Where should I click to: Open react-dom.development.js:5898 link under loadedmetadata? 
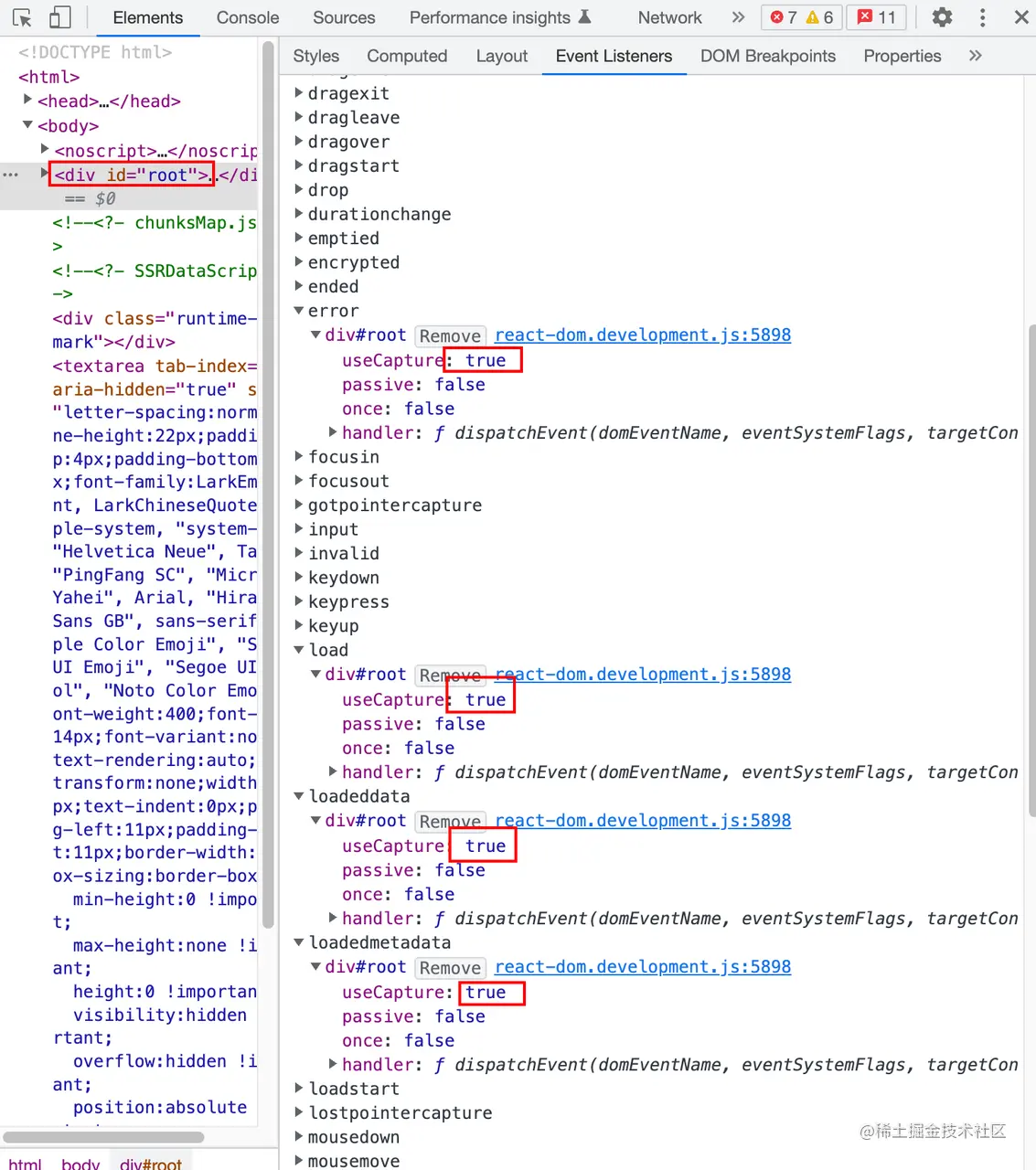coord(643,966)
